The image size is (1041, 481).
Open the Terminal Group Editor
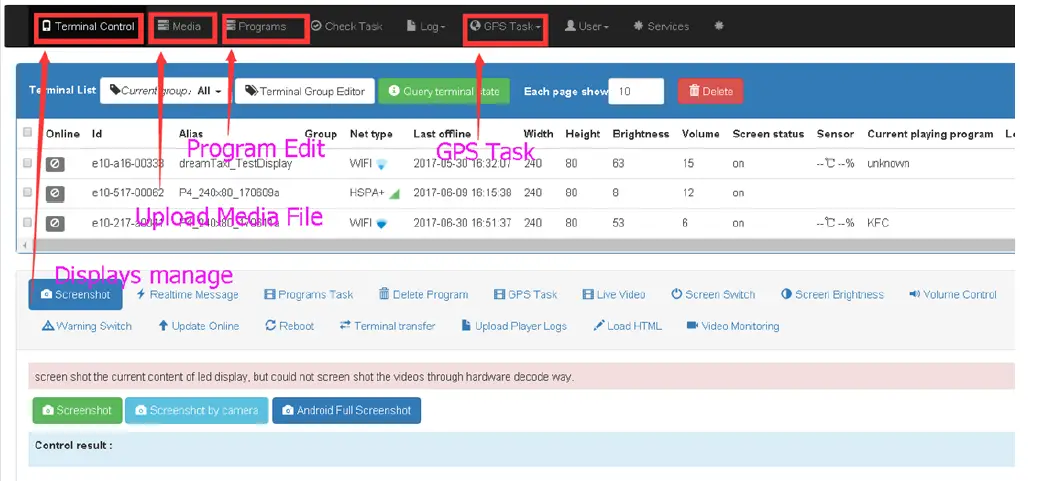tap(305, 91)
